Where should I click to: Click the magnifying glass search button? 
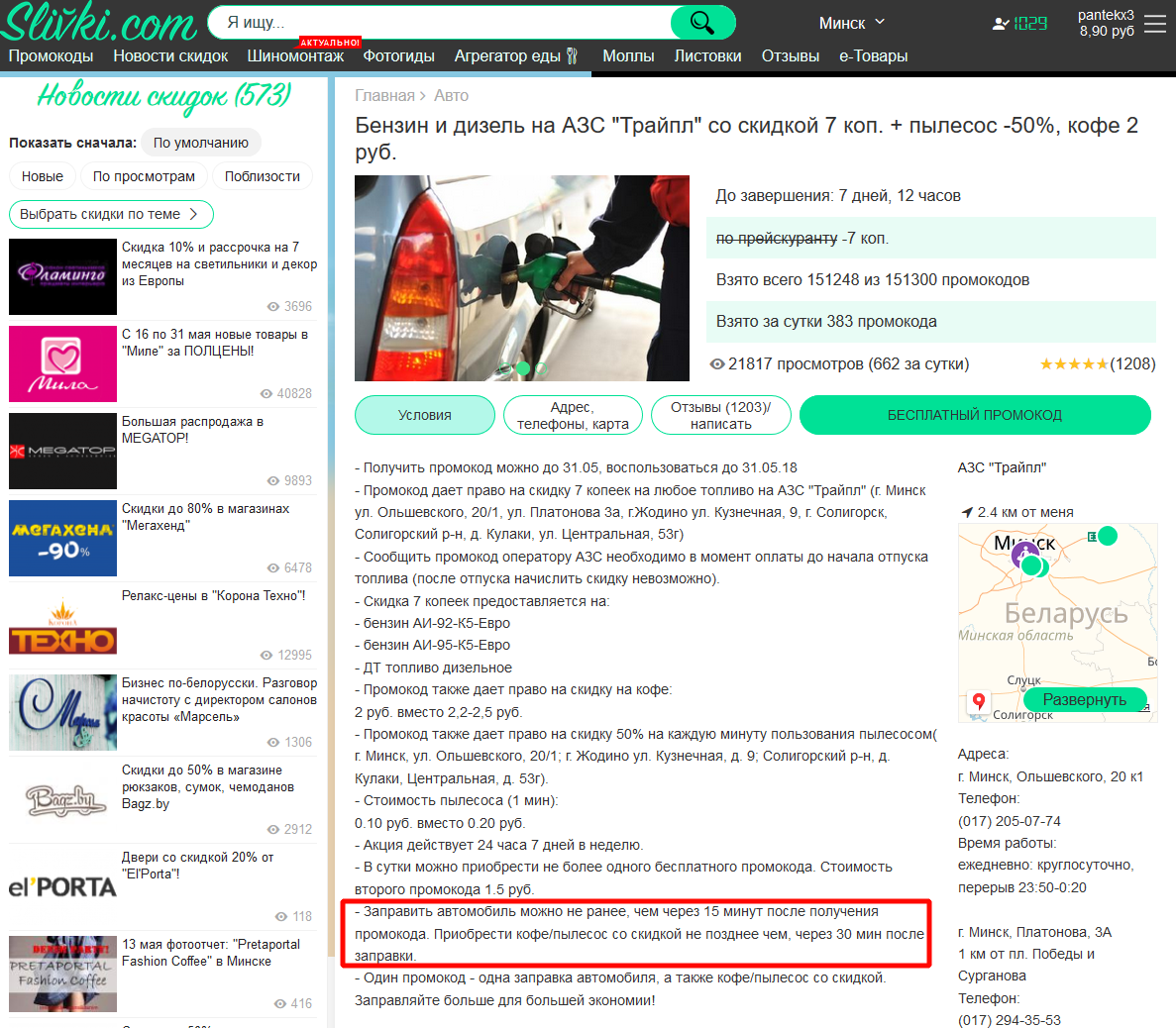tap(702, 22)
